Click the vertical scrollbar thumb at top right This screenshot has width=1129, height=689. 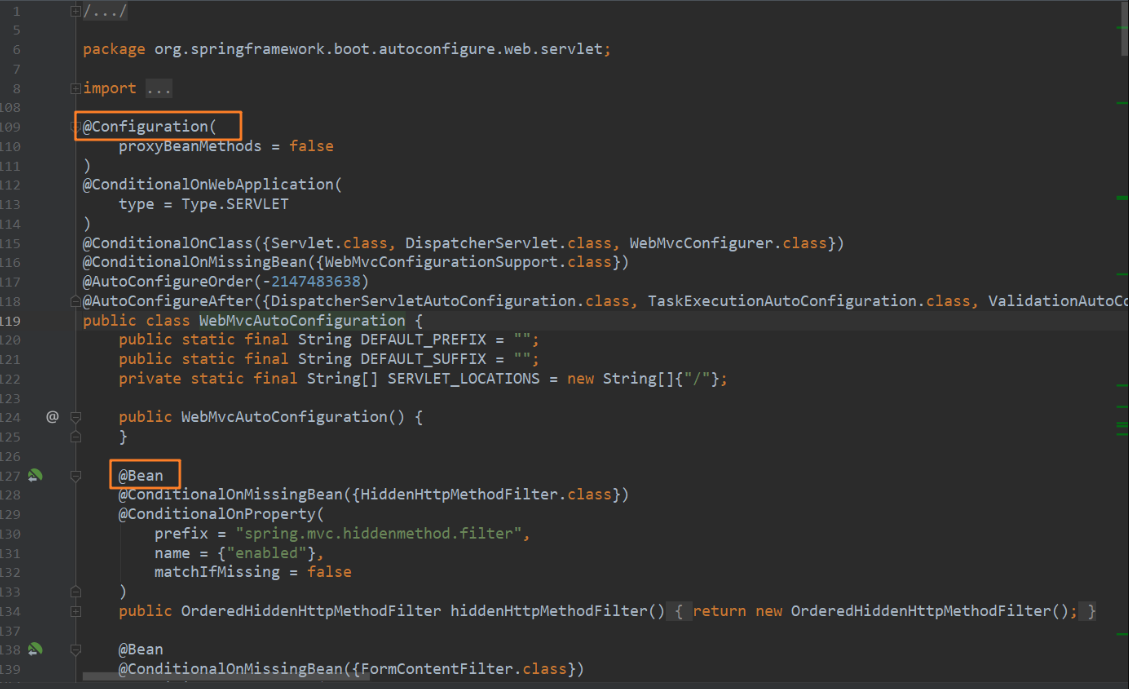coord(1124,29)
